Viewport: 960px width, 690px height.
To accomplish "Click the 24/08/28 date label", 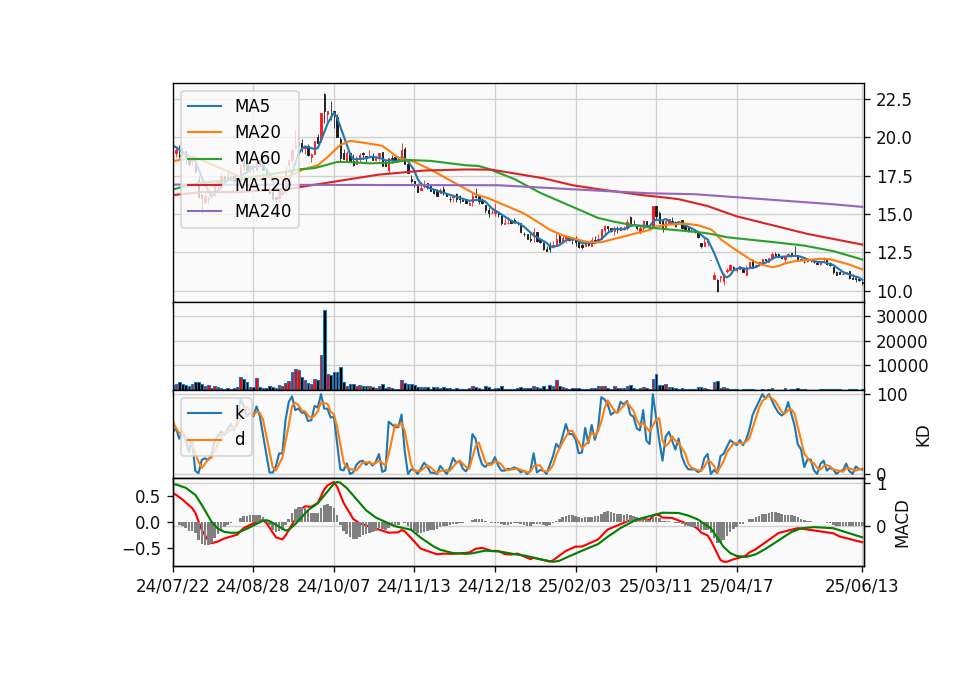I will pyautogui.click(x=253, y=586).
